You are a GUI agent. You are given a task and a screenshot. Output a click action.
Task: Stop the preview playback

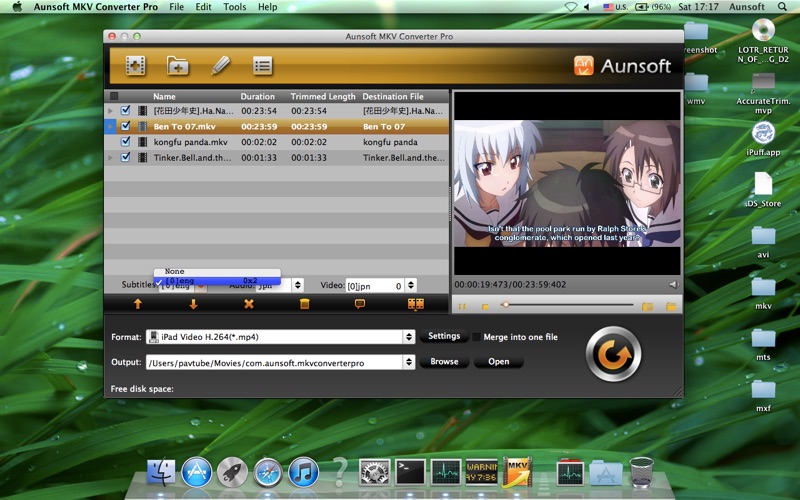485,307
